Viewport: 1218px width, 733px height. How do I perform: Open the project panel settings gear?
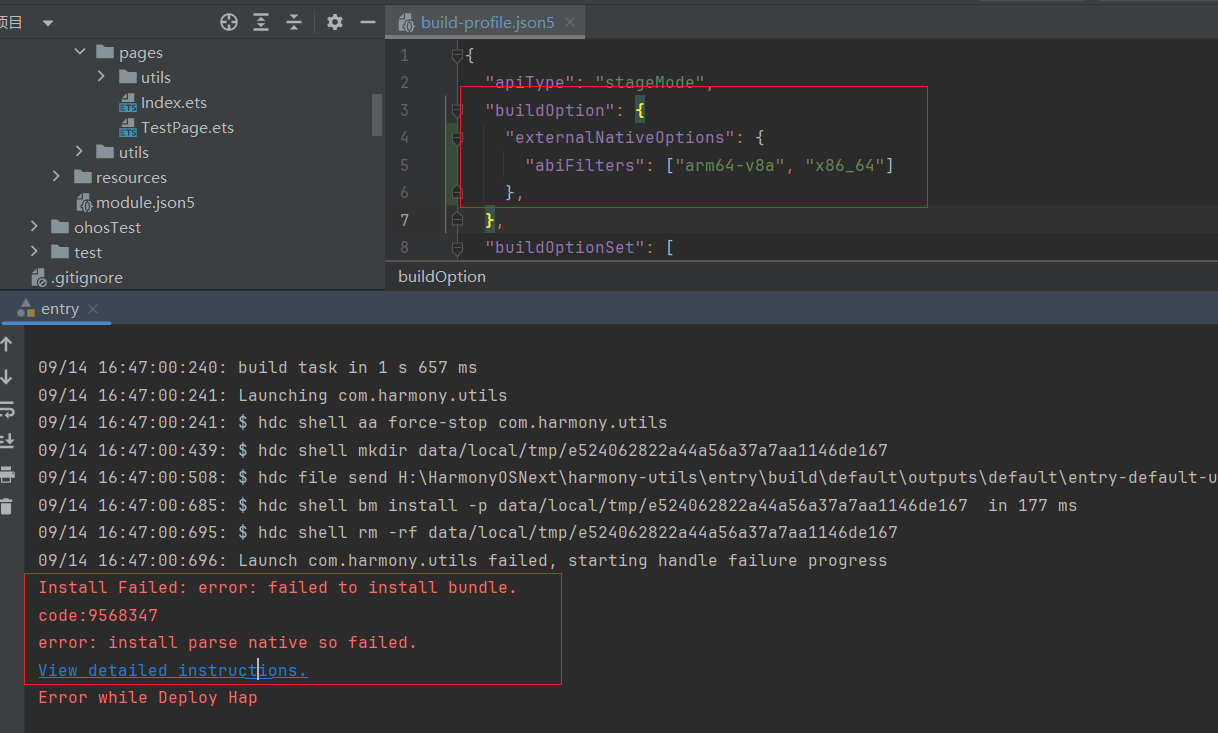coord(335,21)
